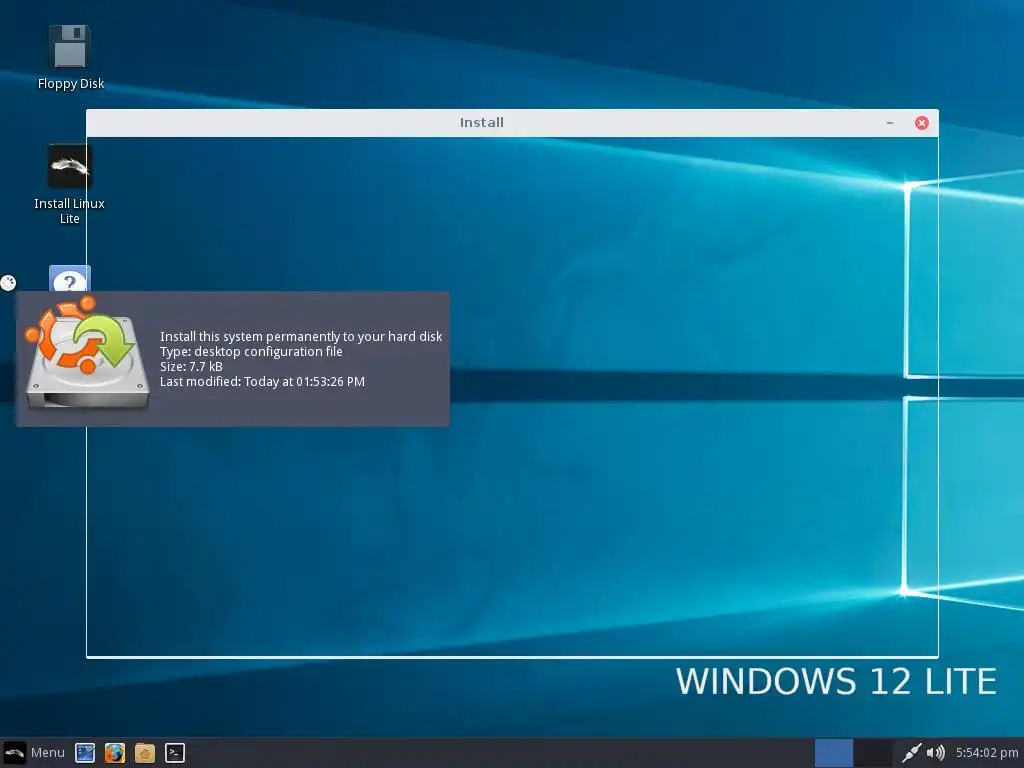Click the Show Desktop taskbar icon
This screenshot has width=1024, height=768.
[85, 753]
